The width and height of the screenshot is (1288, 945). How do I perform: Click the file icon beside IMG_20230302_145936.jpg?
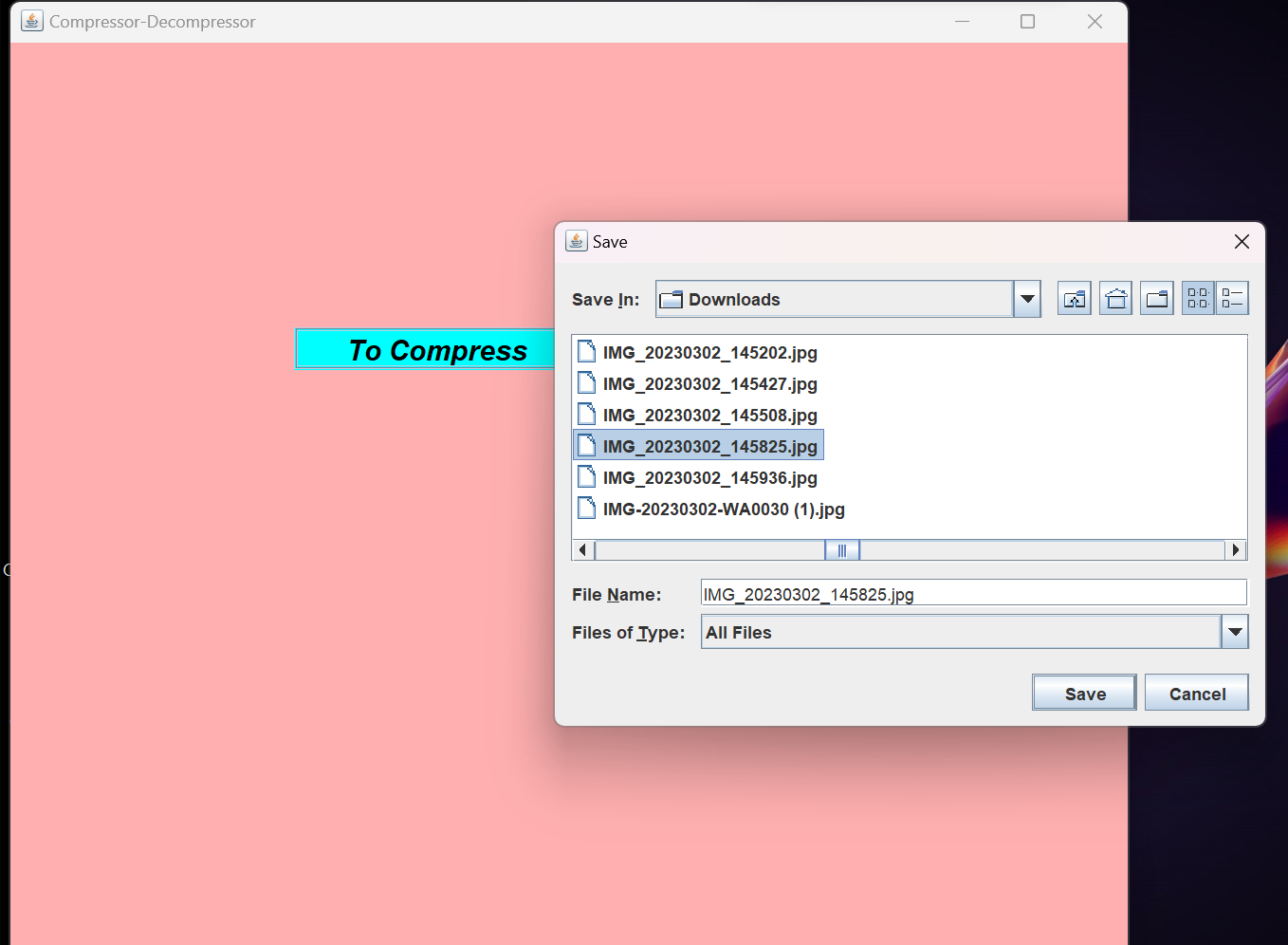(586, 476)
